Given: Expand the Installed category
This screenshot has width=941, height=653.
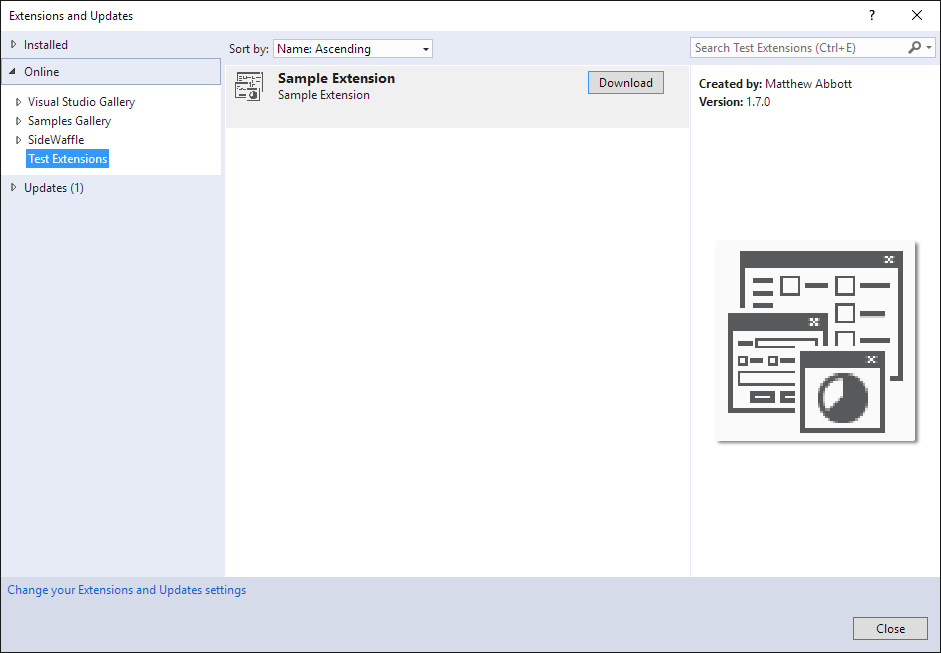Looking at the screenshot, I should click(x=14, y=45).
